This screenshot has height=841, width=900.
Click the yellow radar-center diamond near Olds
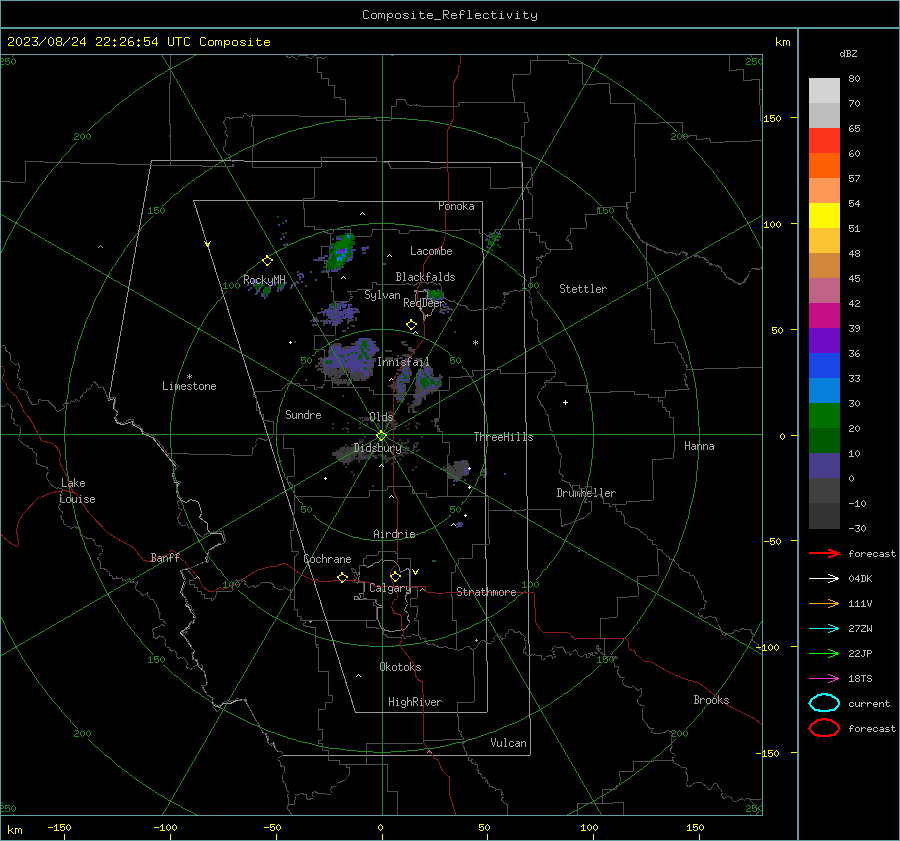click(381, 436)
